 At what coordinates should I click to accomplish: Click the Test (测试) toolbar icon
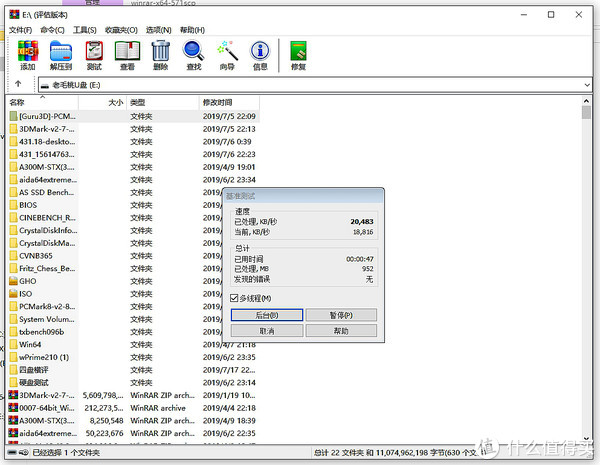pyautogui.click(x=94, y=55)
